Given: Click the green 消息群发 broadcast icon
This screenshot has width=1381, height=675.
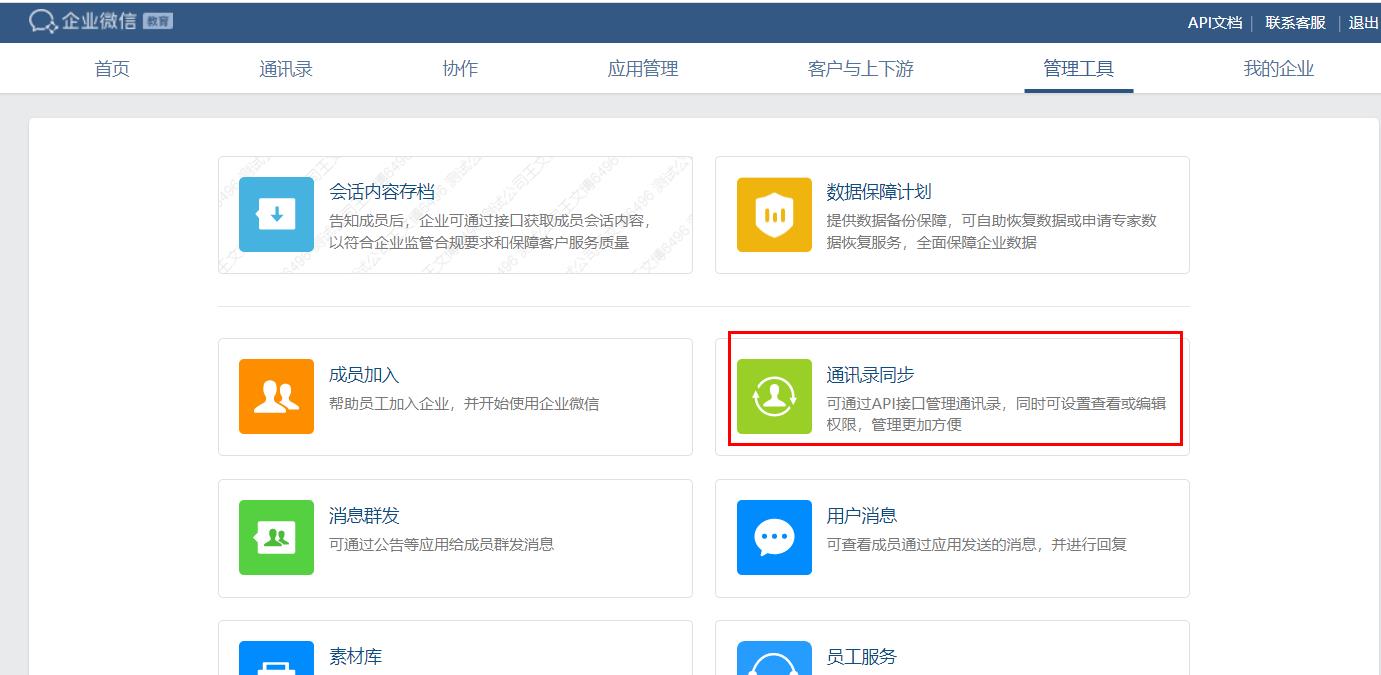Looking at the screenshot, I should pyautogui.click(x=276, y=537).
